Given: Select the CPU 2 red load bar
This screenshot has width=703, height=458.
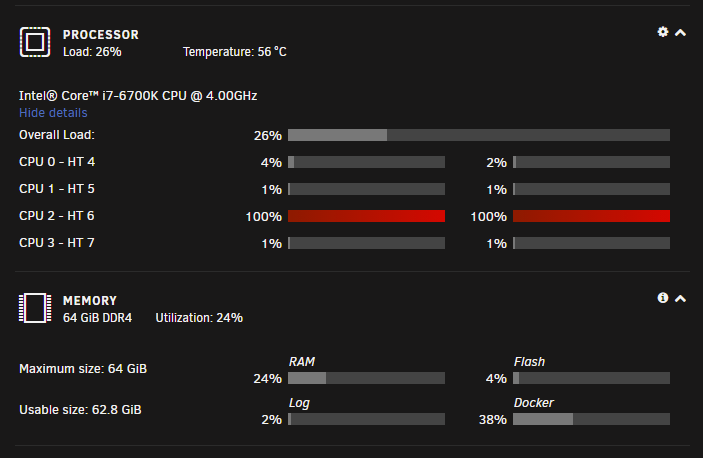Looking at the screenshot, I should 366,216.
